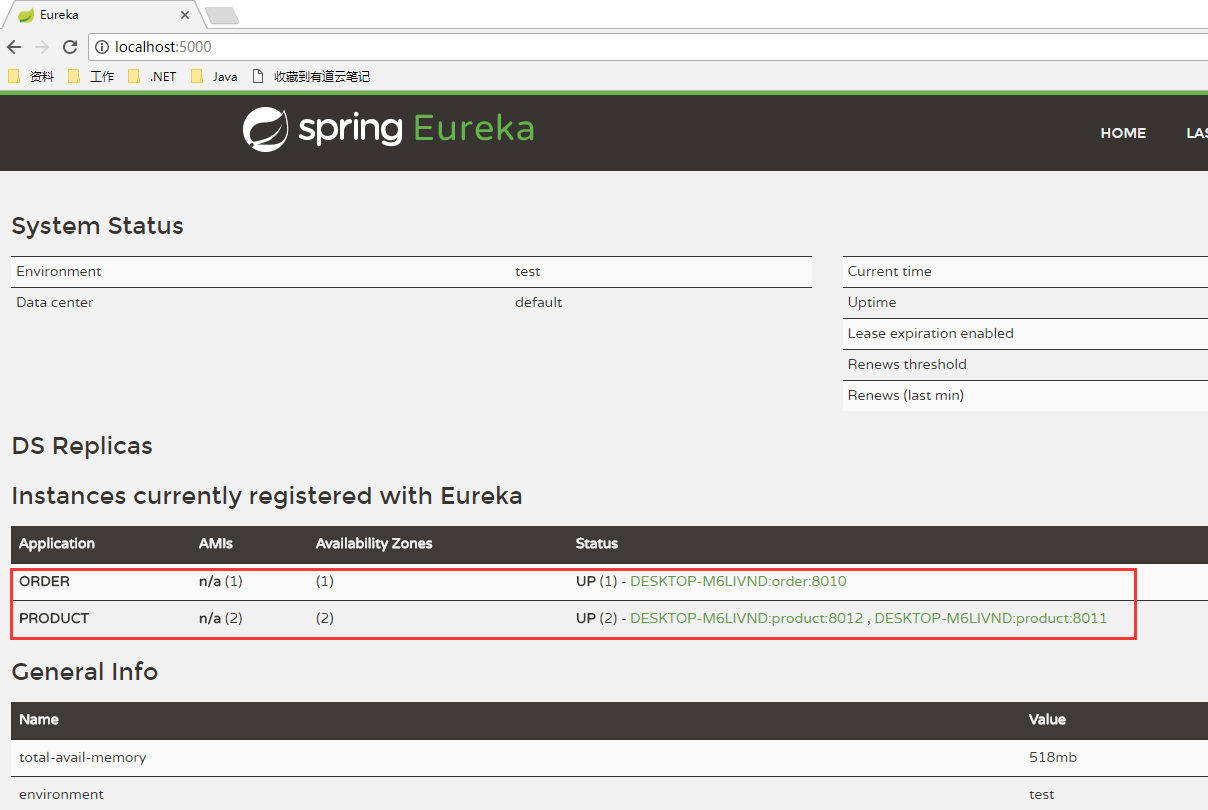Click the Renews threshold label
Viewport: 1208px width, 810px height.
point(908,364)
